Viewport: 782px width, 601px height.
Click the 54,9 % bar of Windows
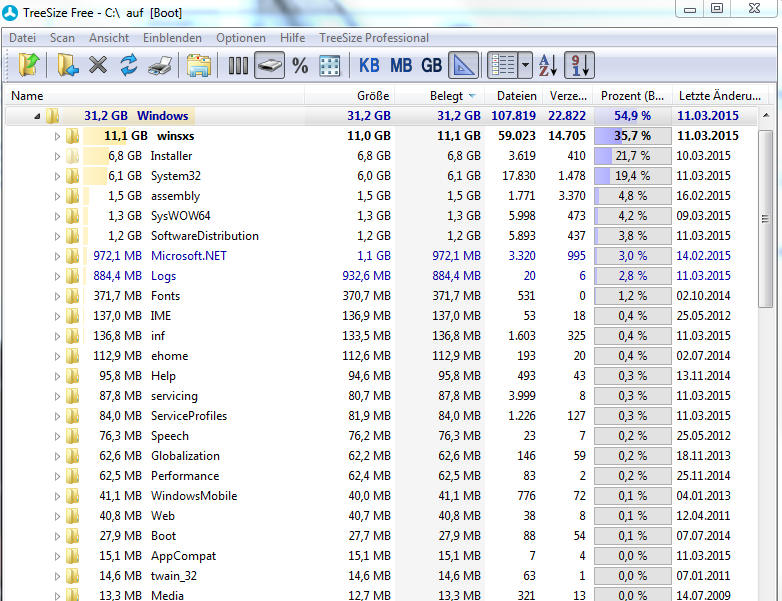[x=632, y=116]
